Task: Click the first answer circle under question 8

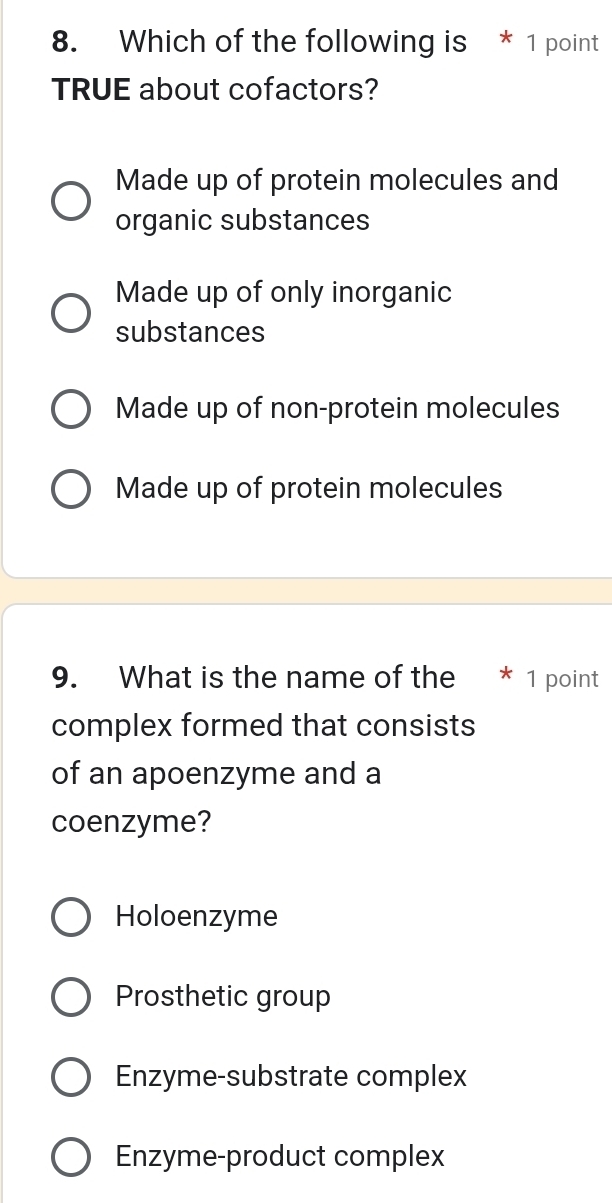Action: point(70,200)
